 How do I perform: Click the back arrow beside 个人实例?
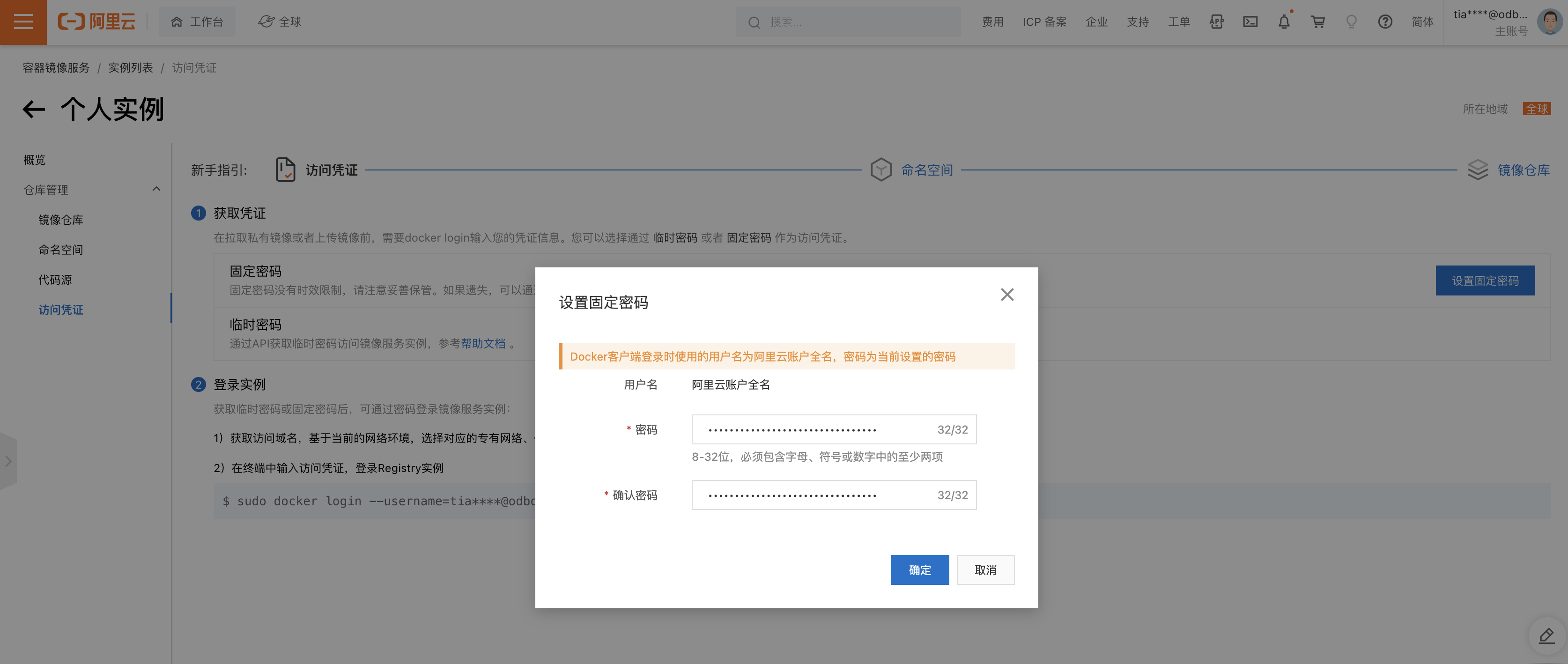34,110
